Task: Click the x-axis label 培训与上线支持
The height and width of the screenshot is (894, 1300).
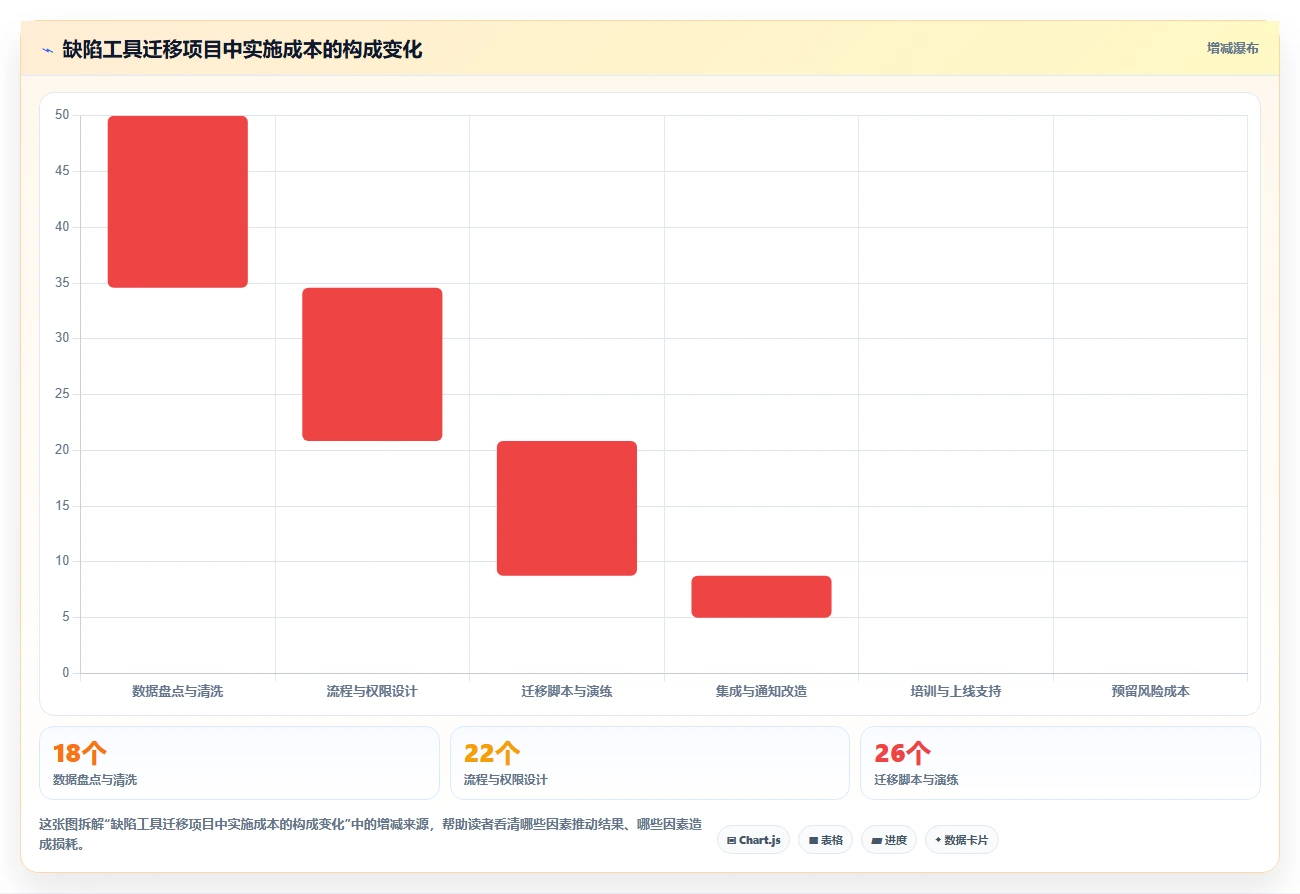Action: [956, 691]
